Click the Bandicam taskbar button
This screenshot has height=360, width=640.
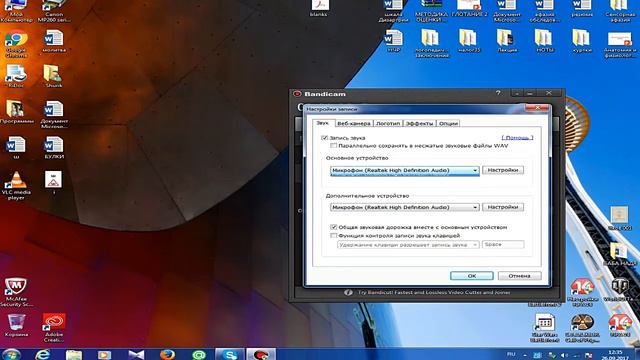pos(261,354)
